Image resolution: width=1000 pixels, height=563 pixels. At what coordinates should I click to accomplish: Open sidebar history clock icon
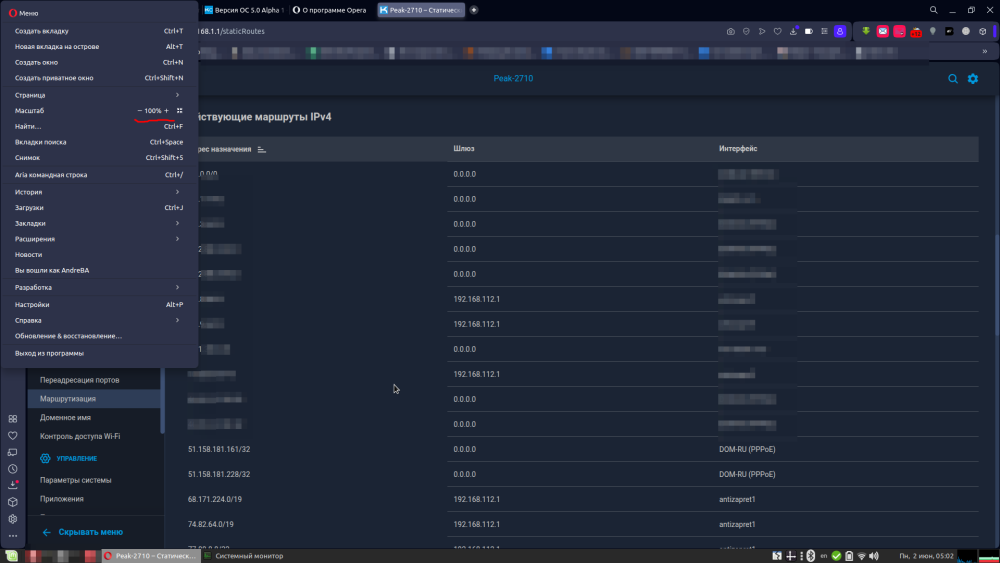click(x=13, y=469)
